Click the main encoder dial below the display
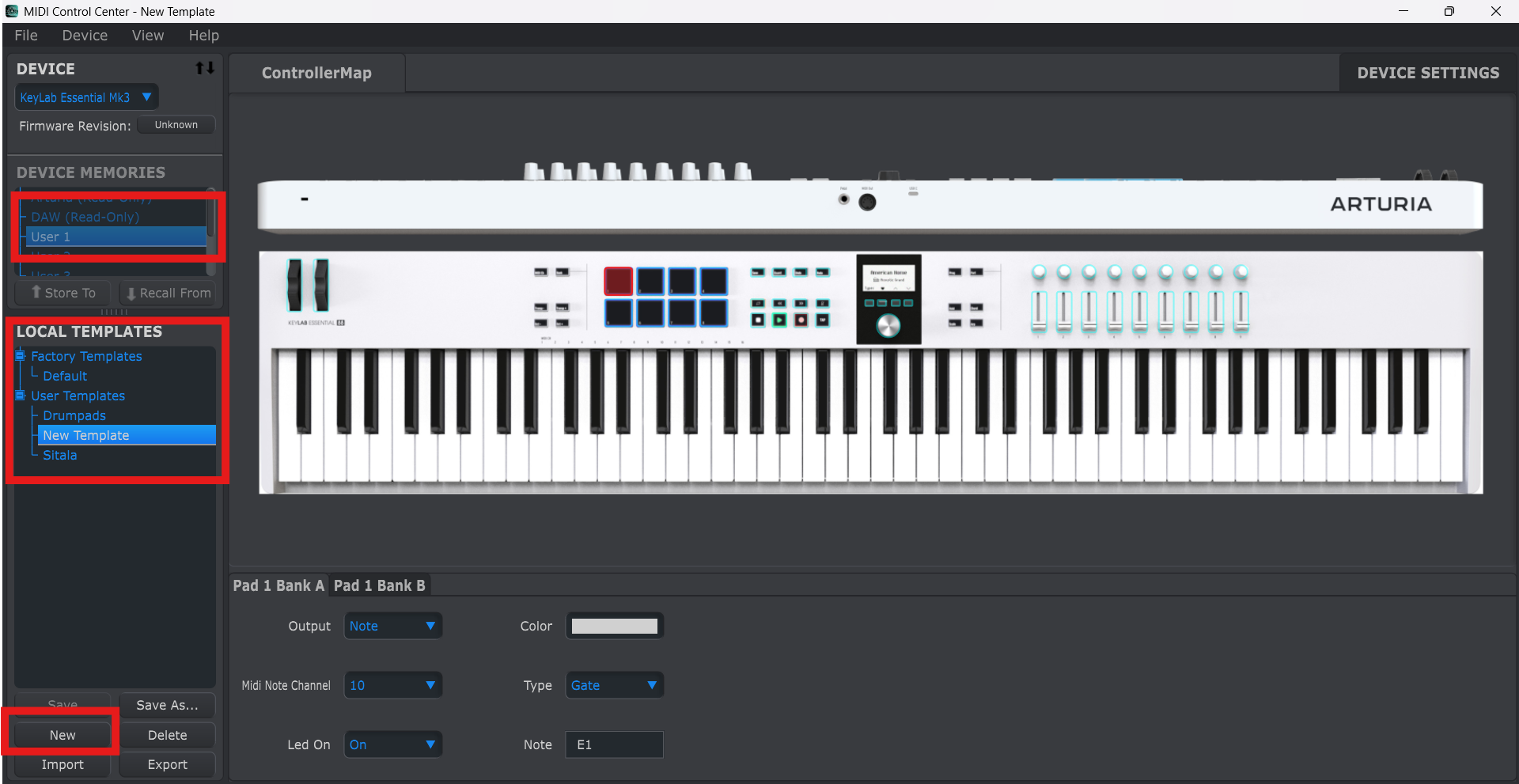Screen dimensions: 1519x784 [888, 325]
